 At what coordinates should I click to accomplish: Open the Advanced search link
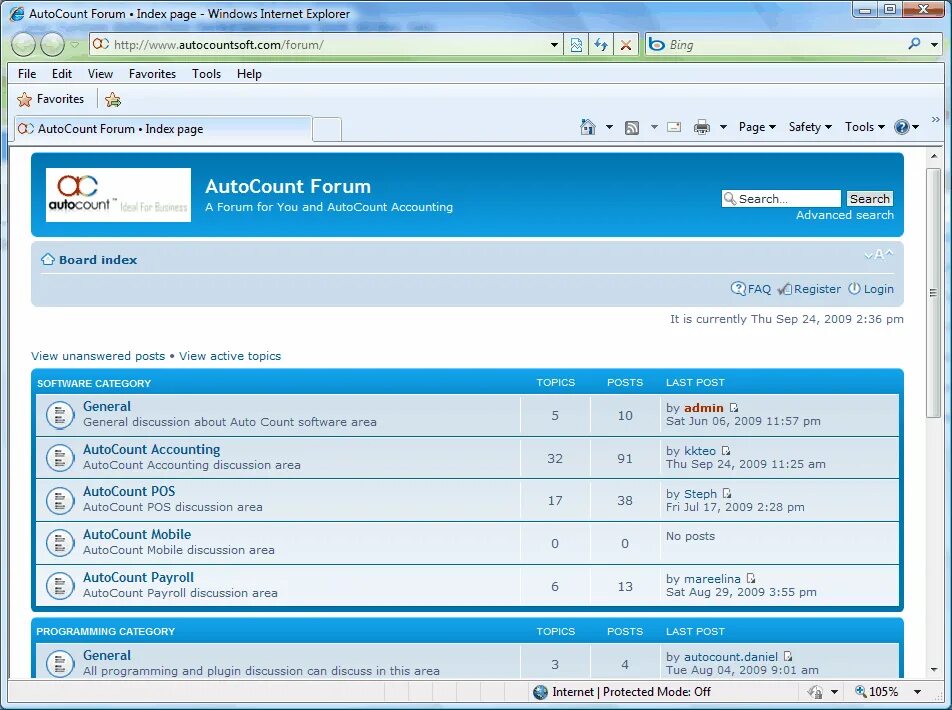(845, 215)
